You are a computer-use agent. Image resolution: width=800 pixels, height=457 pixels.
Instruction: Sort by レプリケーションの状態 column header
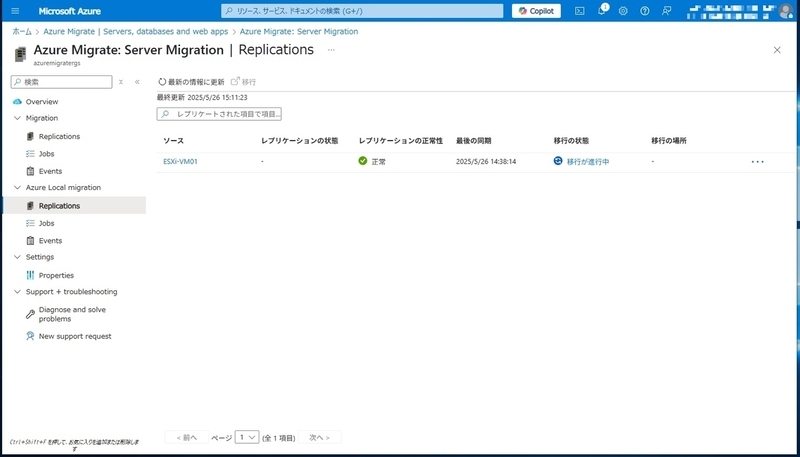299,141
